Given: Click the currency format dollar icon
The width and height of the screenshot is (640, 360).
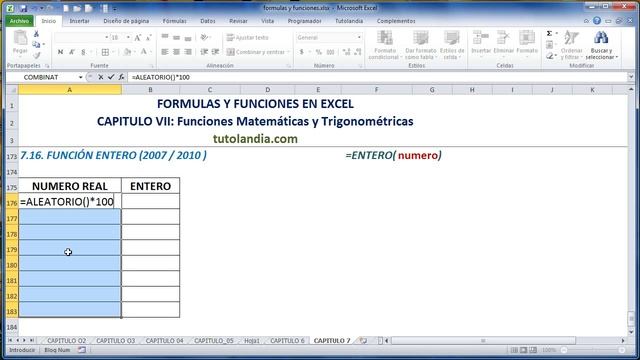Looking at the screenshot, I should click(x=302, y=52).
